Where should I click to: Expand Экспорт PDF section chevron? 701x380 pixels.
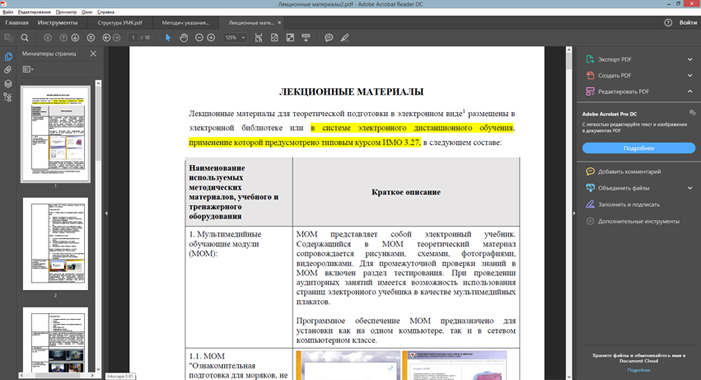click(x=690, y=59)
